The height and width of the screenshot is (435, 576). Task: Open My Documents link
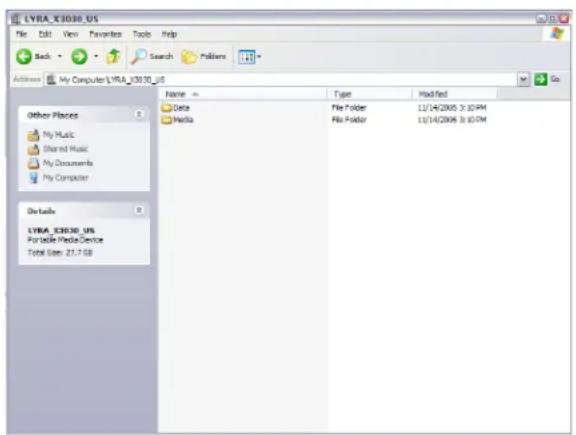(68, 163)
